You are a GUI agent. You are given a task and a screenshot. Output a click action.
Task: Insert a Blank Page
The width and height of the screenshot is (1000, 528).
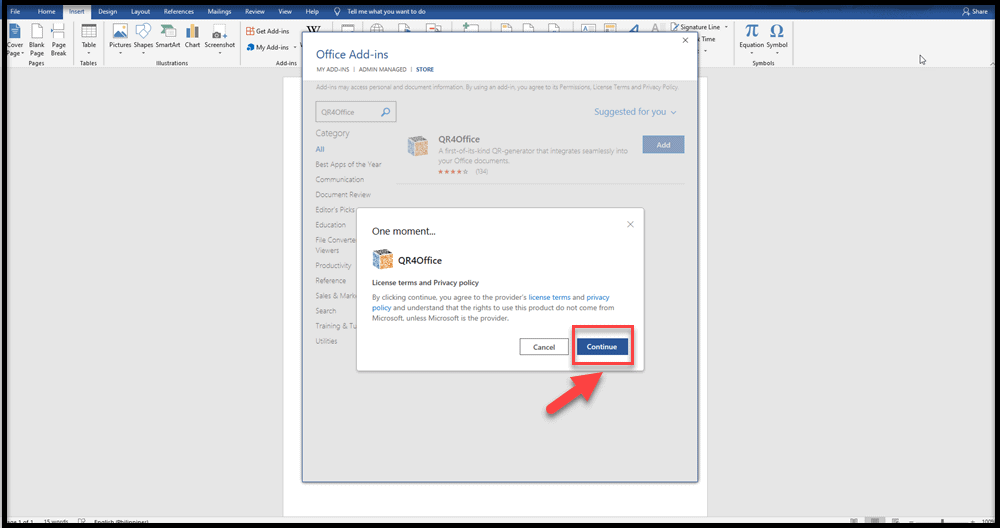36,40
